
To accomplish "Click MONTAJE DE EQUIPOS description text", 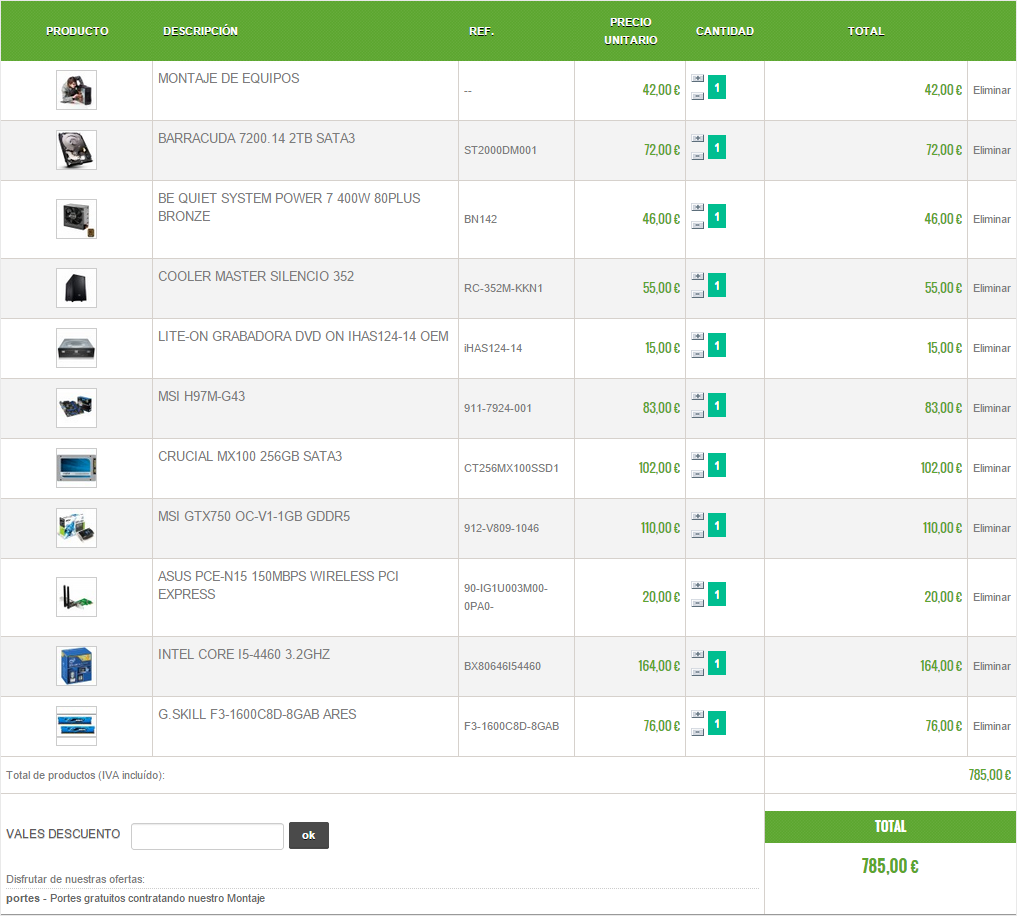I will (x=229, y=78).
